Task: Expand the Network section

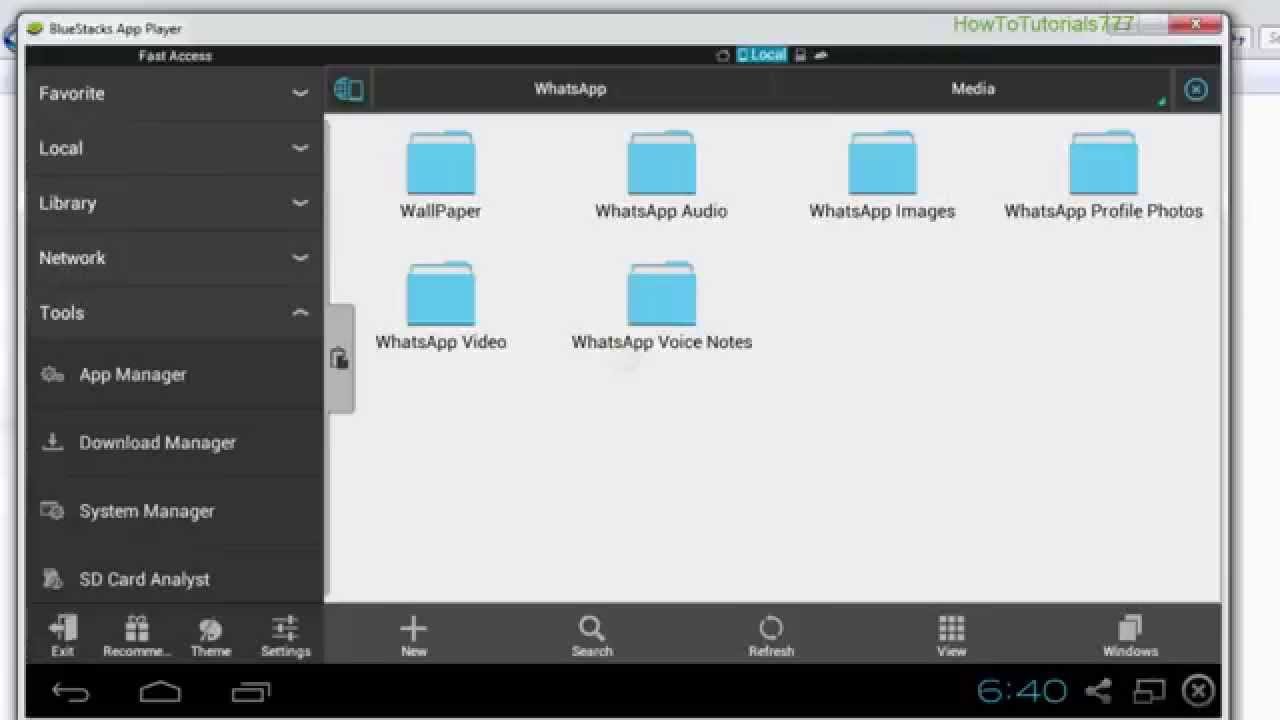Action: [174, 258]
